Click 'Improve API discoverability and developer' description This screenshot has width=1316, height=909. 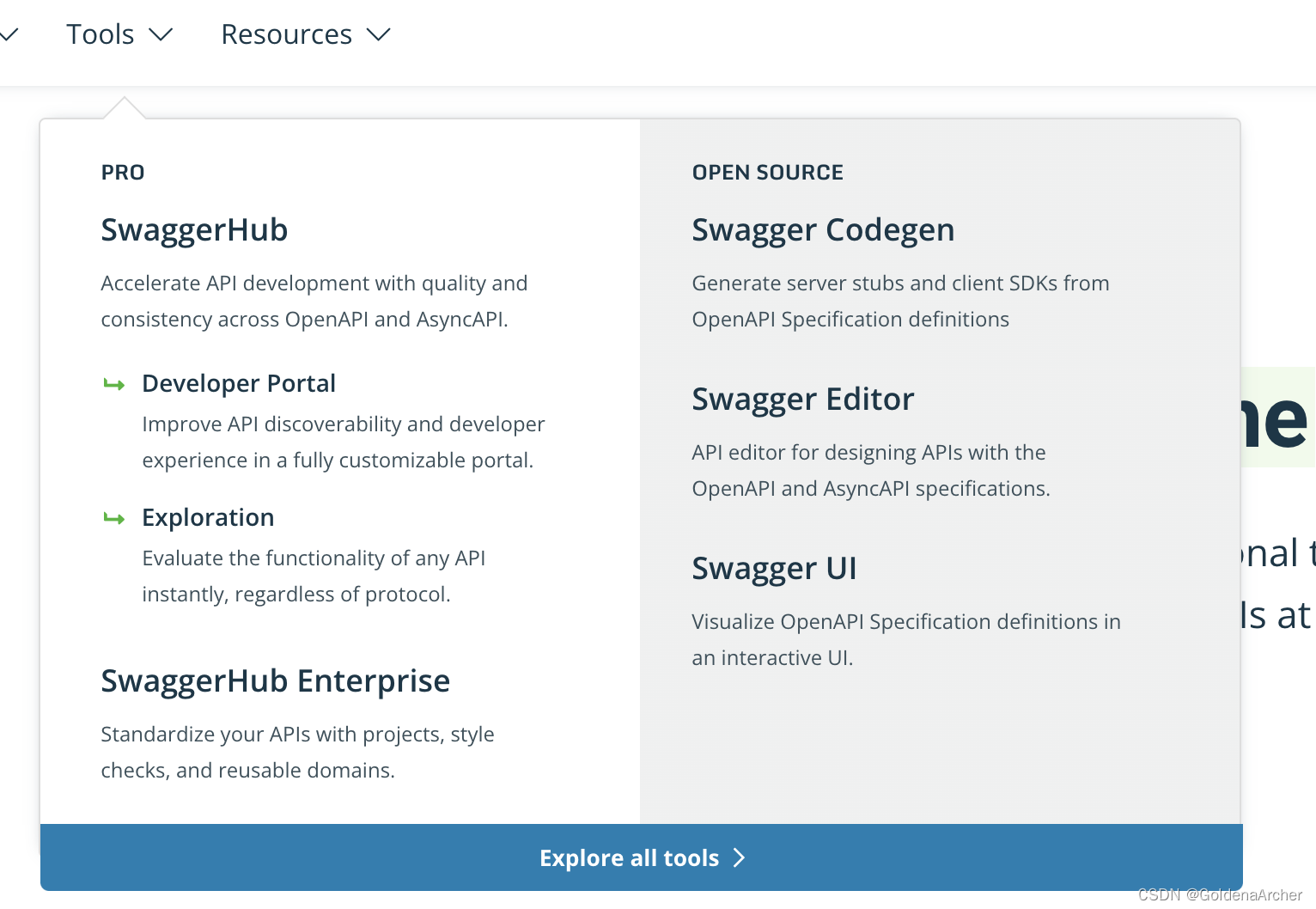tap(344, 424)
